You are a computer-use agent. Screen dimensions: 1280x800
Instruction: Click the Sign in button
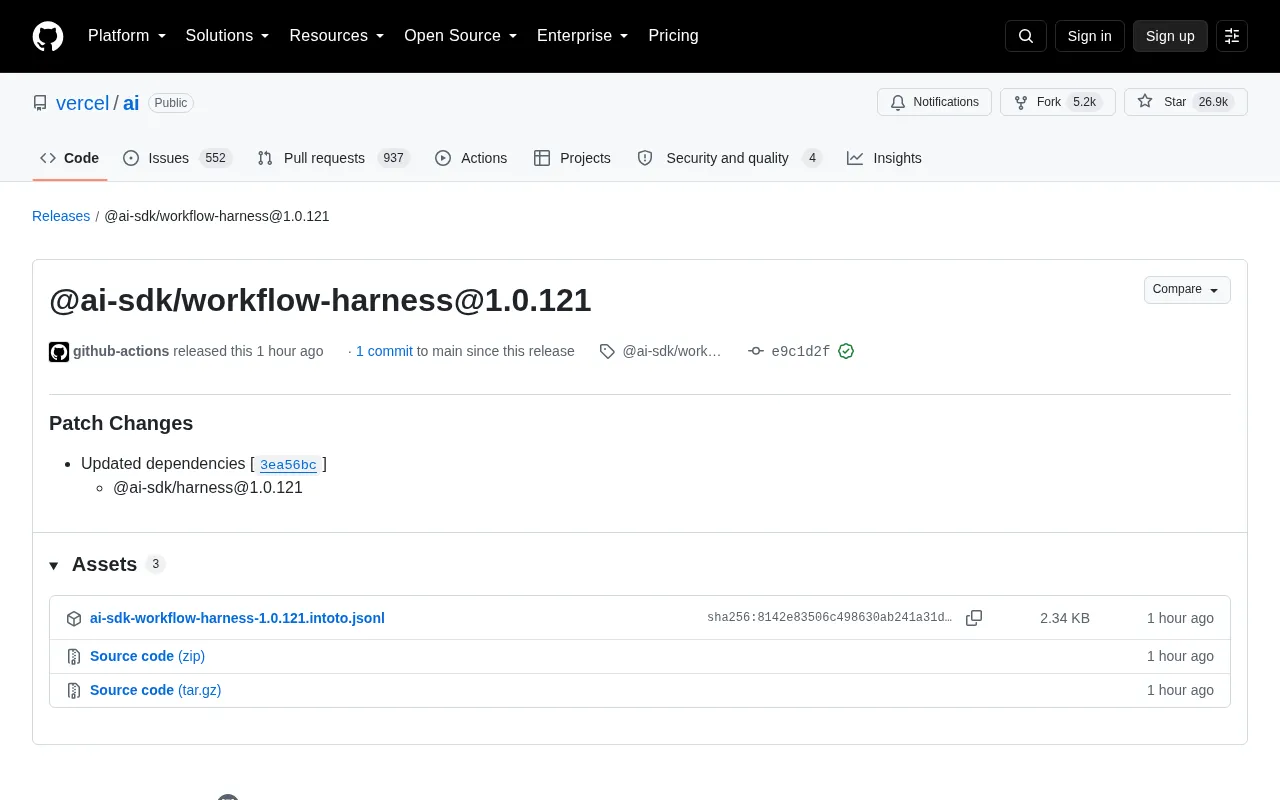[x=1089, y=36]
